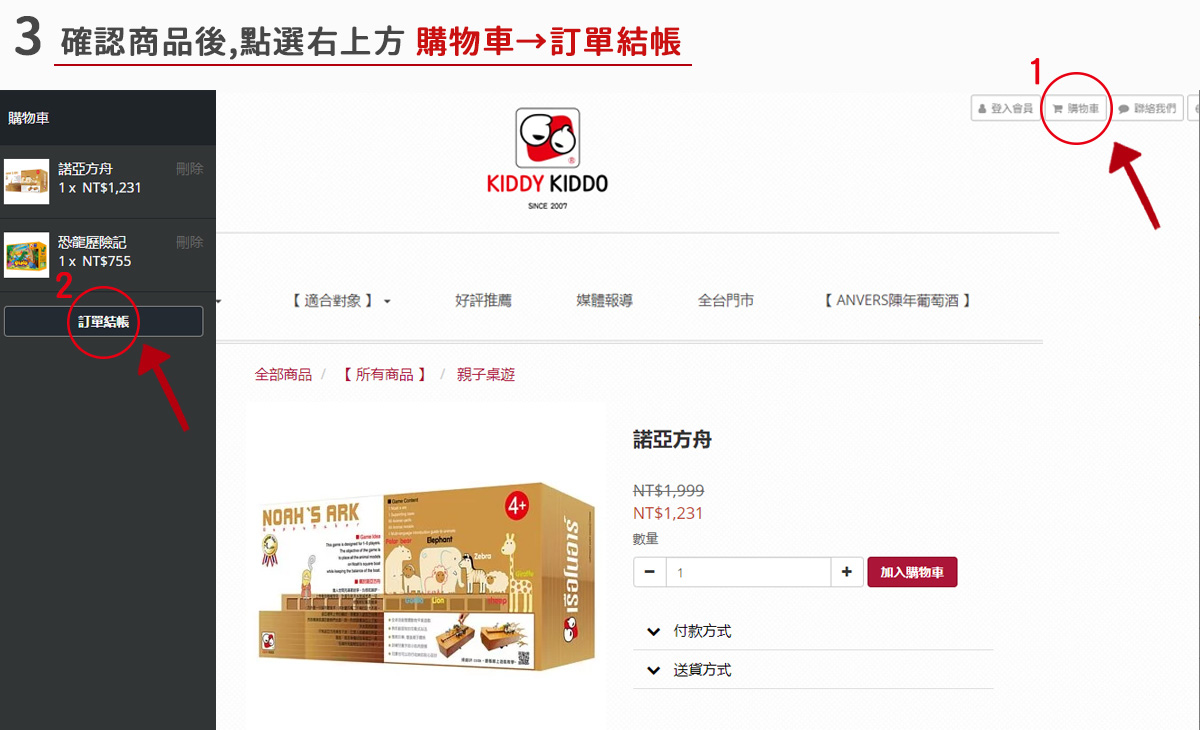The height and width of the screenshot is (730, 1200).
Task: Select 諾亞方舟 thumbnail in cart
Action: pyautogui.click(x=27, y=181)
